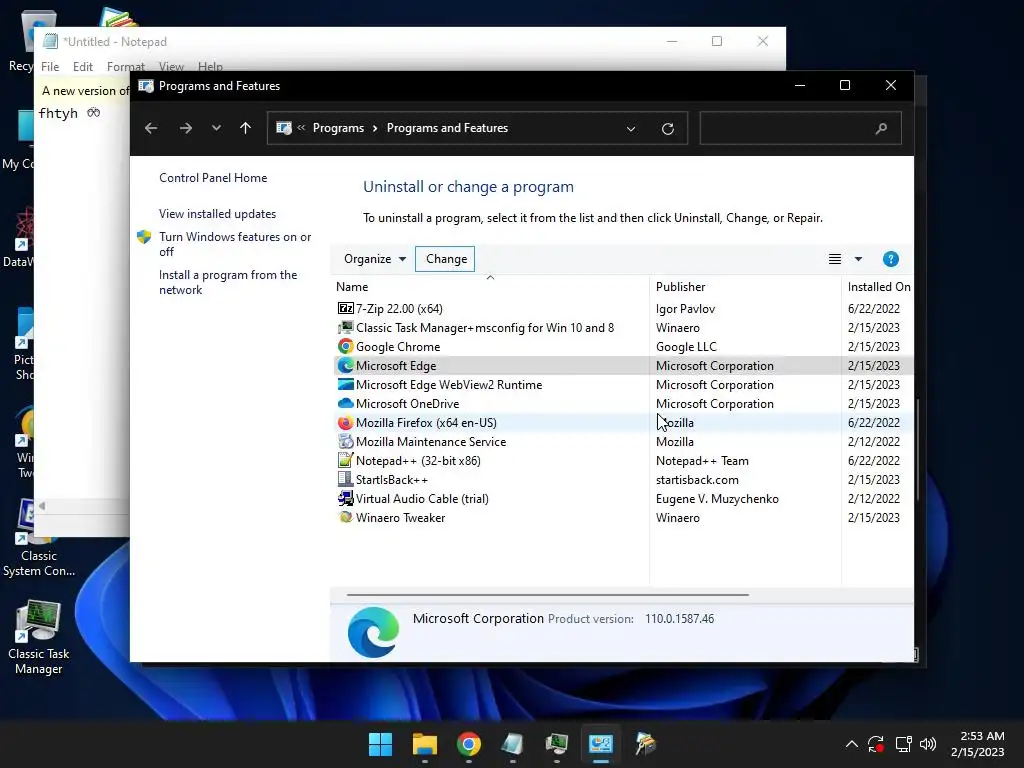Open the recent locations dropdown

coord(216,128)
